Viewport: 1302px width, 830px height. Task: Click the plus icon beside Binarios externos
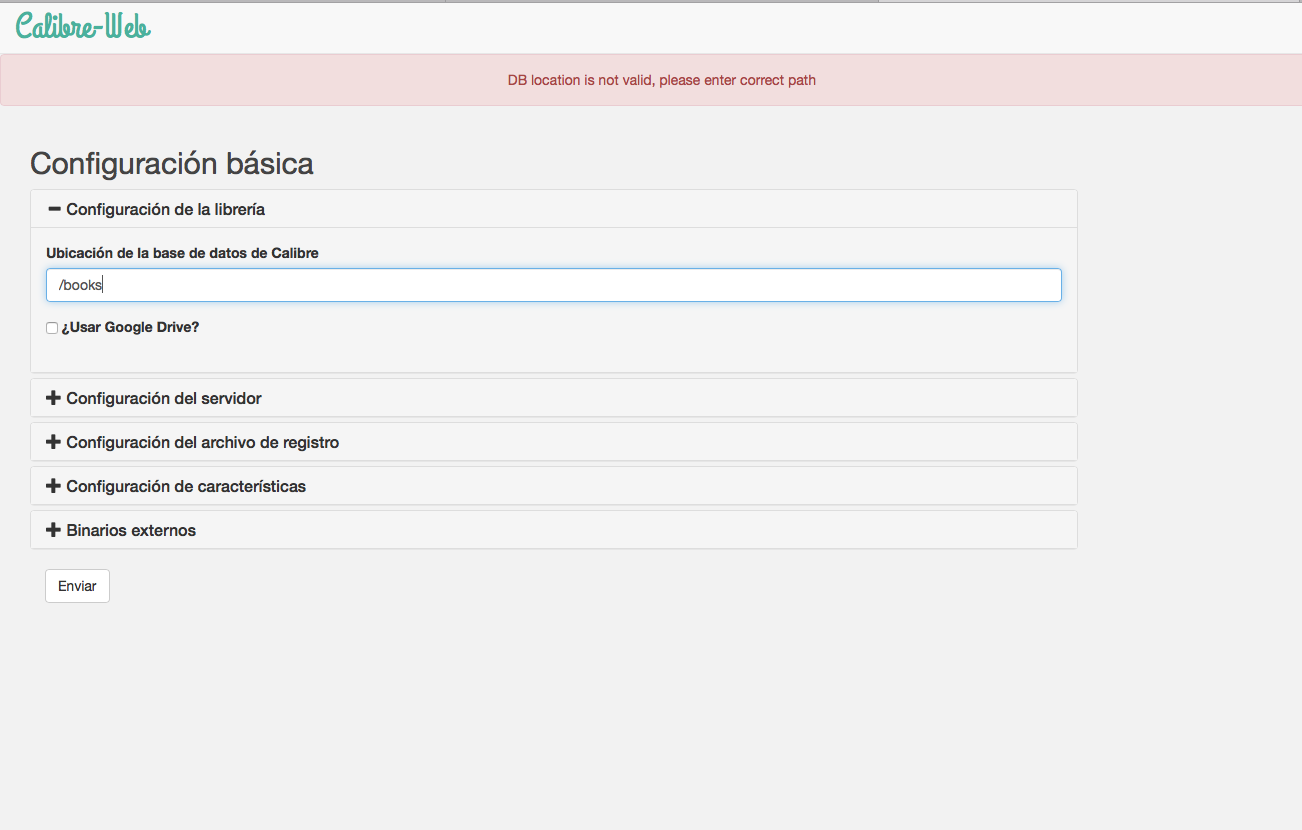click(x=54, y=530)
